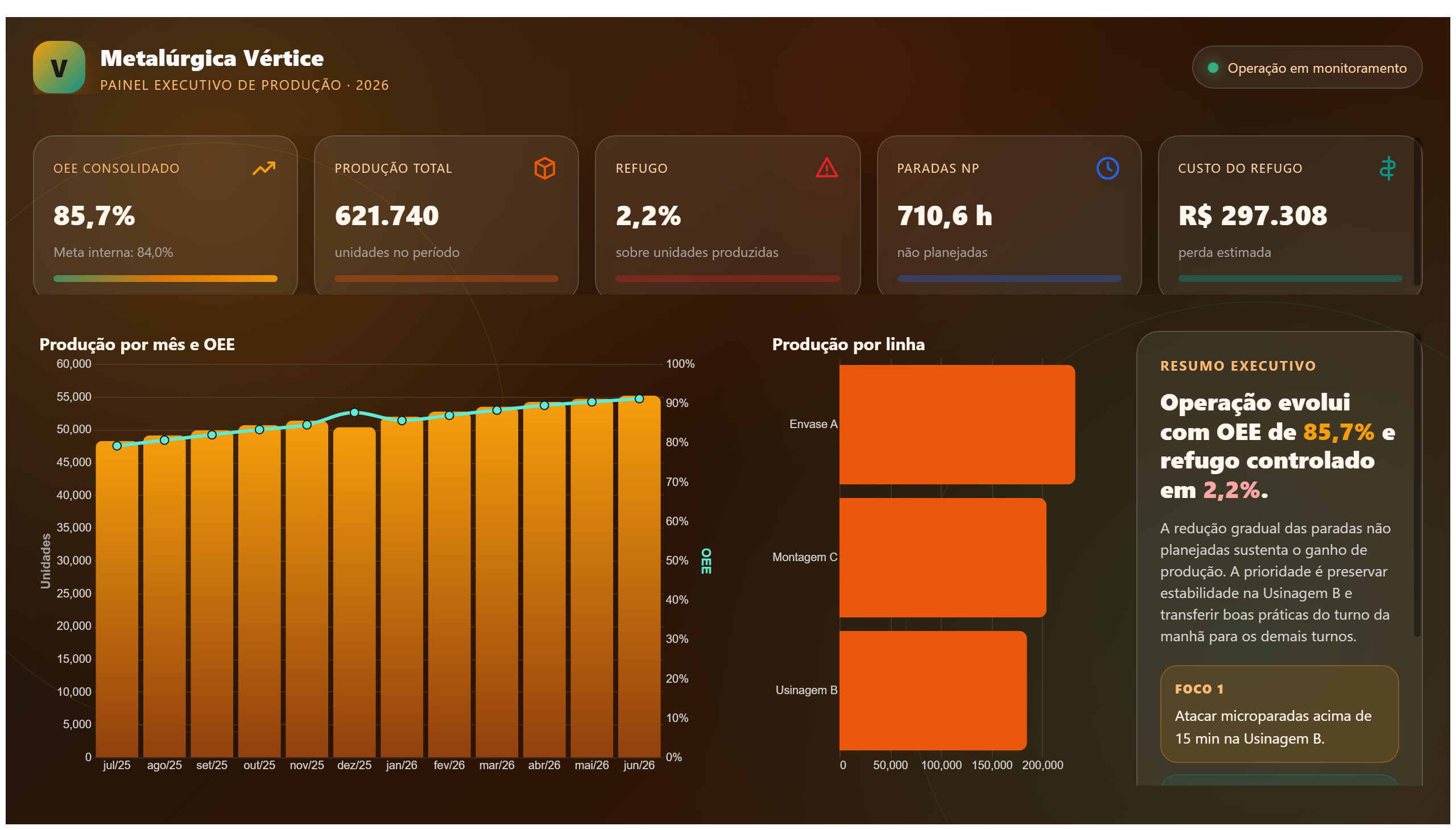Click the Paradas NP clock icon
Screen dimensions: 1456x830
tap(1107, 168)
